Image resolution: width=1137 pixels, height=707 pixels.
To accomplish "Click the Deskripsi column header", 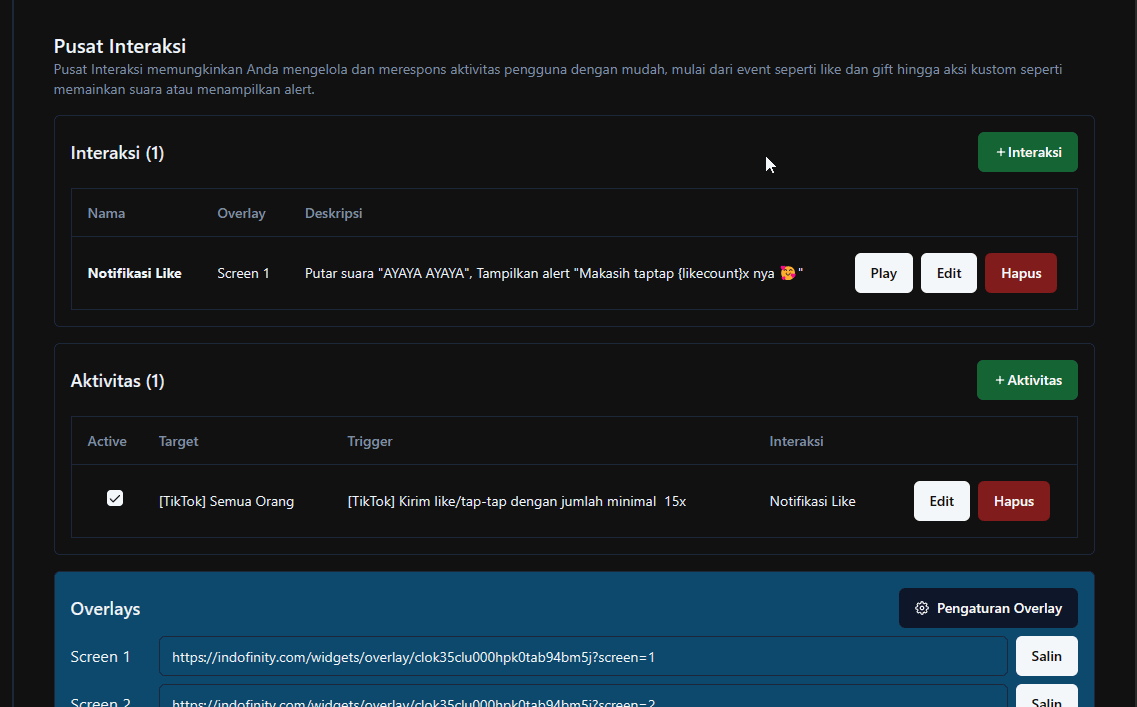I will tap(333, 213).
